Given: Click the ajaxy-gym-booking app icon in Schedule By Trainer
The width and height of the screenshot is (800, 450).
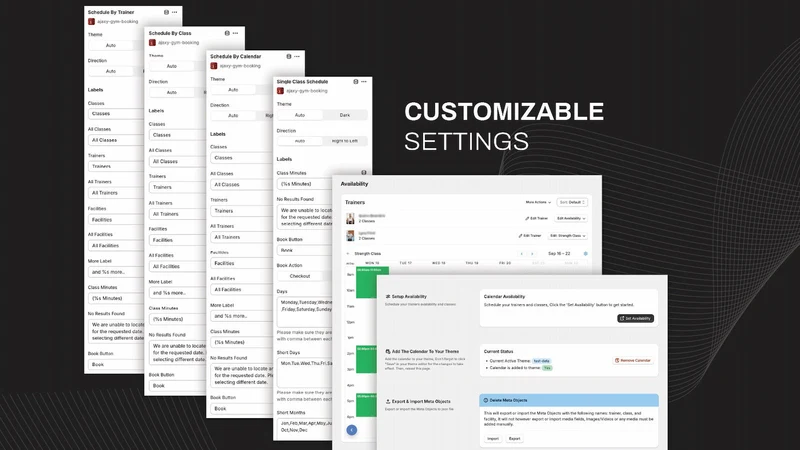Looking at the screenshot, I should click(91, 21).
